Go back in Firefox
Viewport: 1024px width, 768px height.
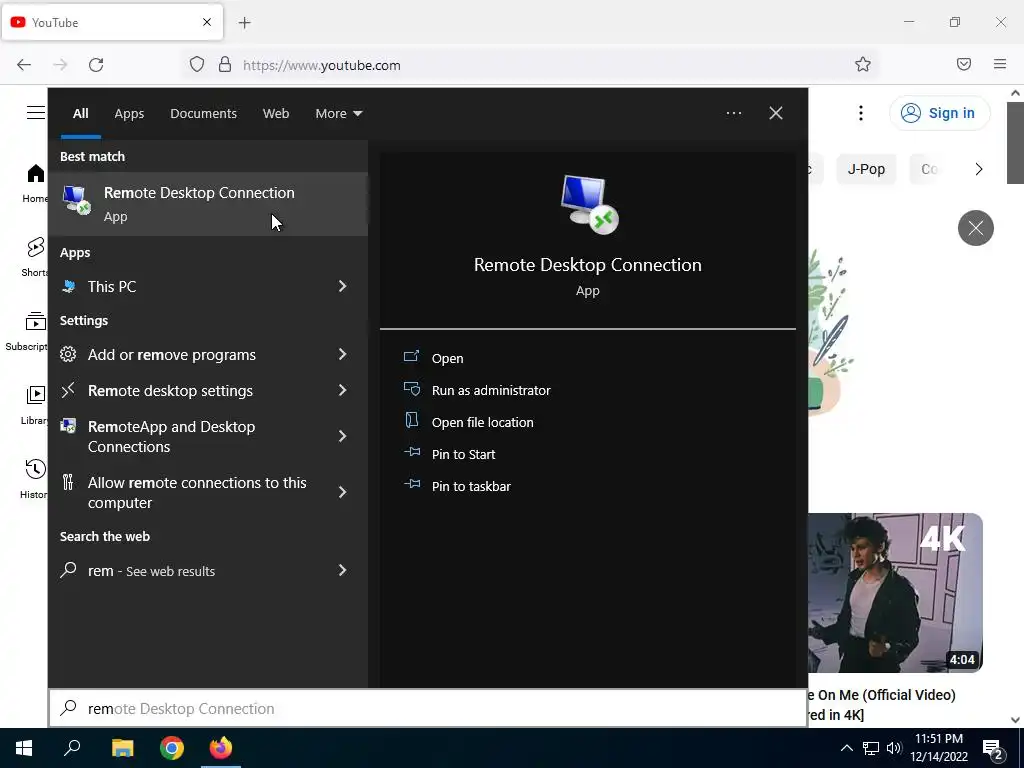point(24,65)
